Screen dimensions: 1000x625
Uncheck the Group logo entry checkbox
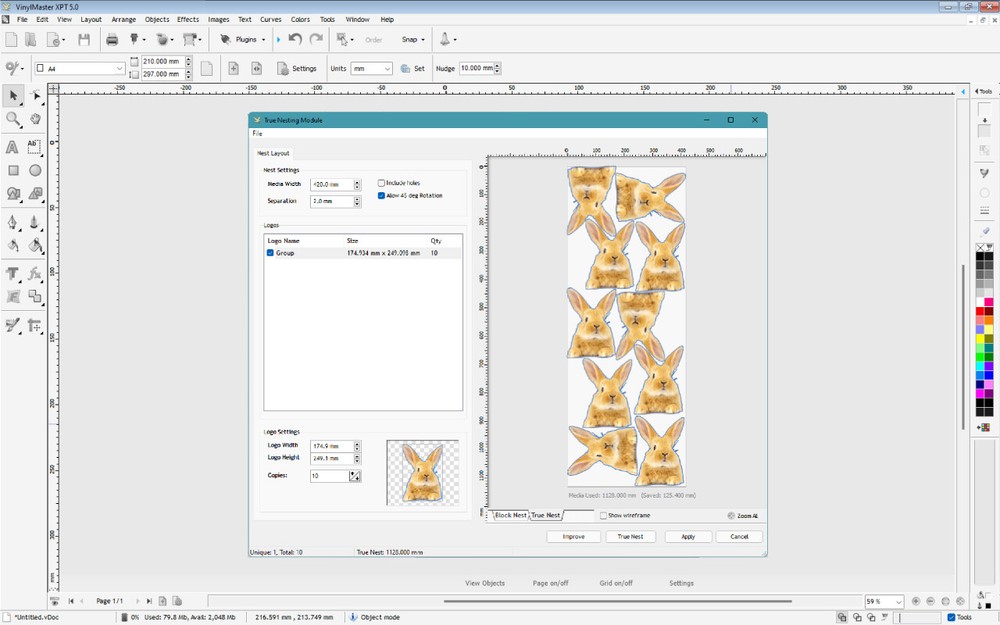point(268,253)
